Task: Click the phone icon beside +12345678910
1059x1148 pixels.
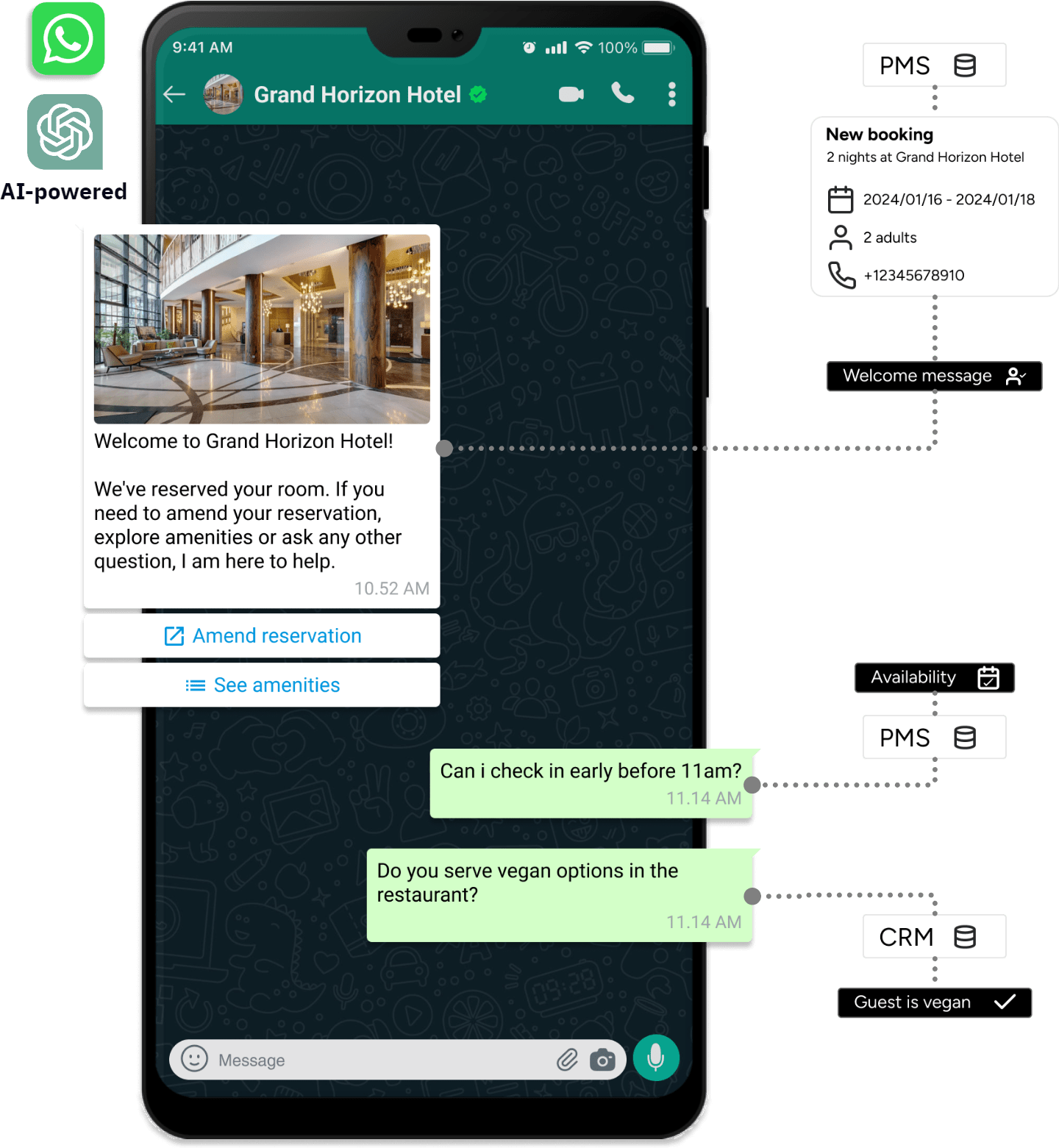Action: [842, 276]
